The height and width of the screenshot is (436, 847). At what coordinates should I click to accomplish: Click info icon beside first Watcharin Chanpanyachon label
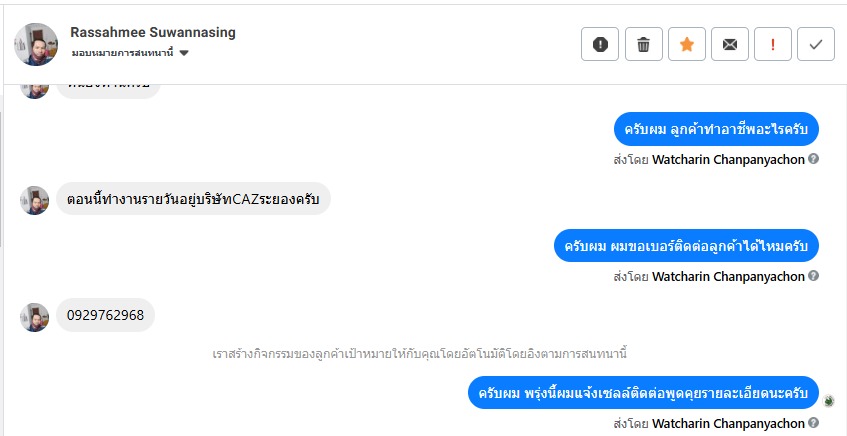pos(814,159)
